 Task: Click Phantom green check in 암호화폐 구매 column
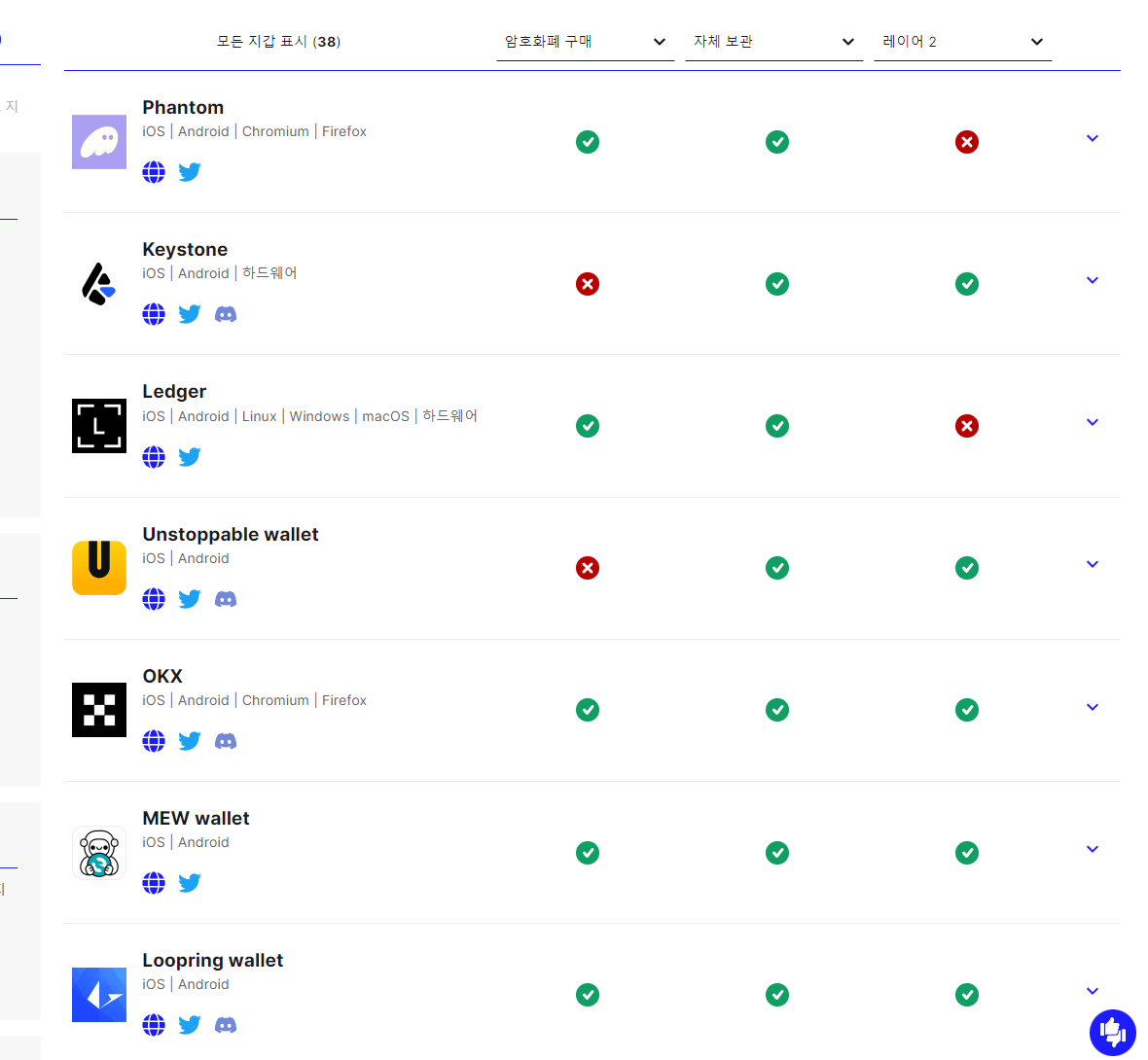pos(588,142)
